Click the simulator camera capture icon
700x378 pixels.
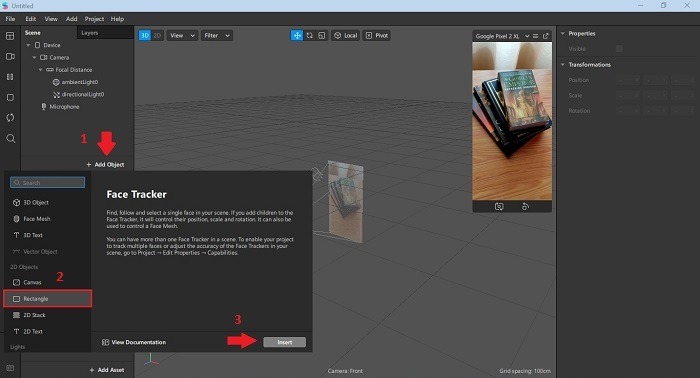point(499,206)
